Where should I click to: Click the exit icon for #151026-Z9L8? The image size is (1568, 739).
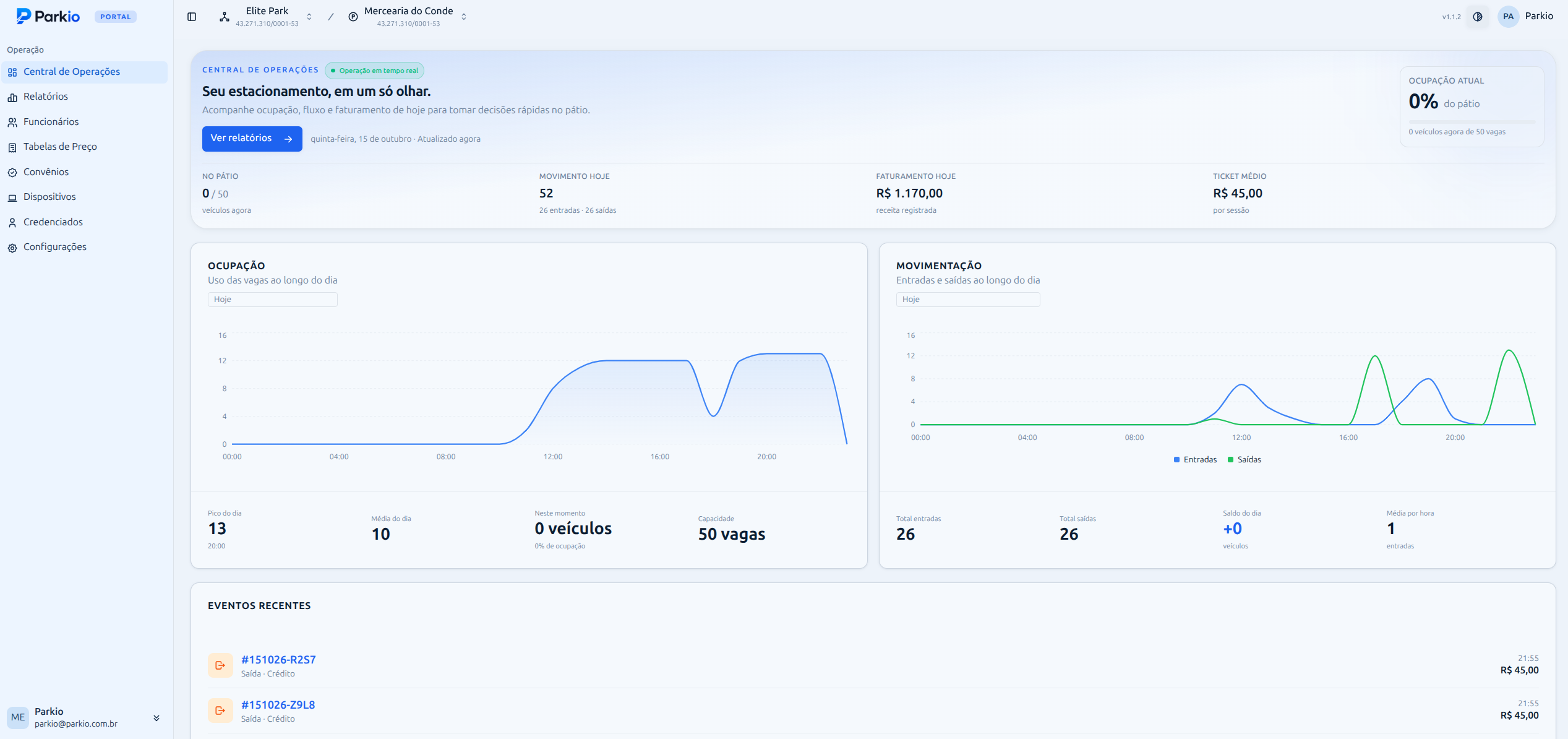220,711
